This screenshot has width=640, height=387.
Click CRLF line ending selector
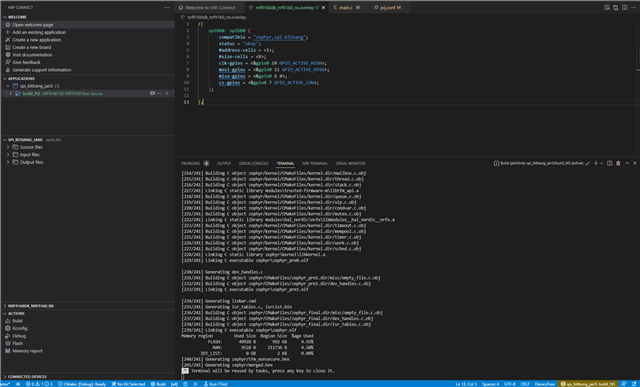(524, 384)
